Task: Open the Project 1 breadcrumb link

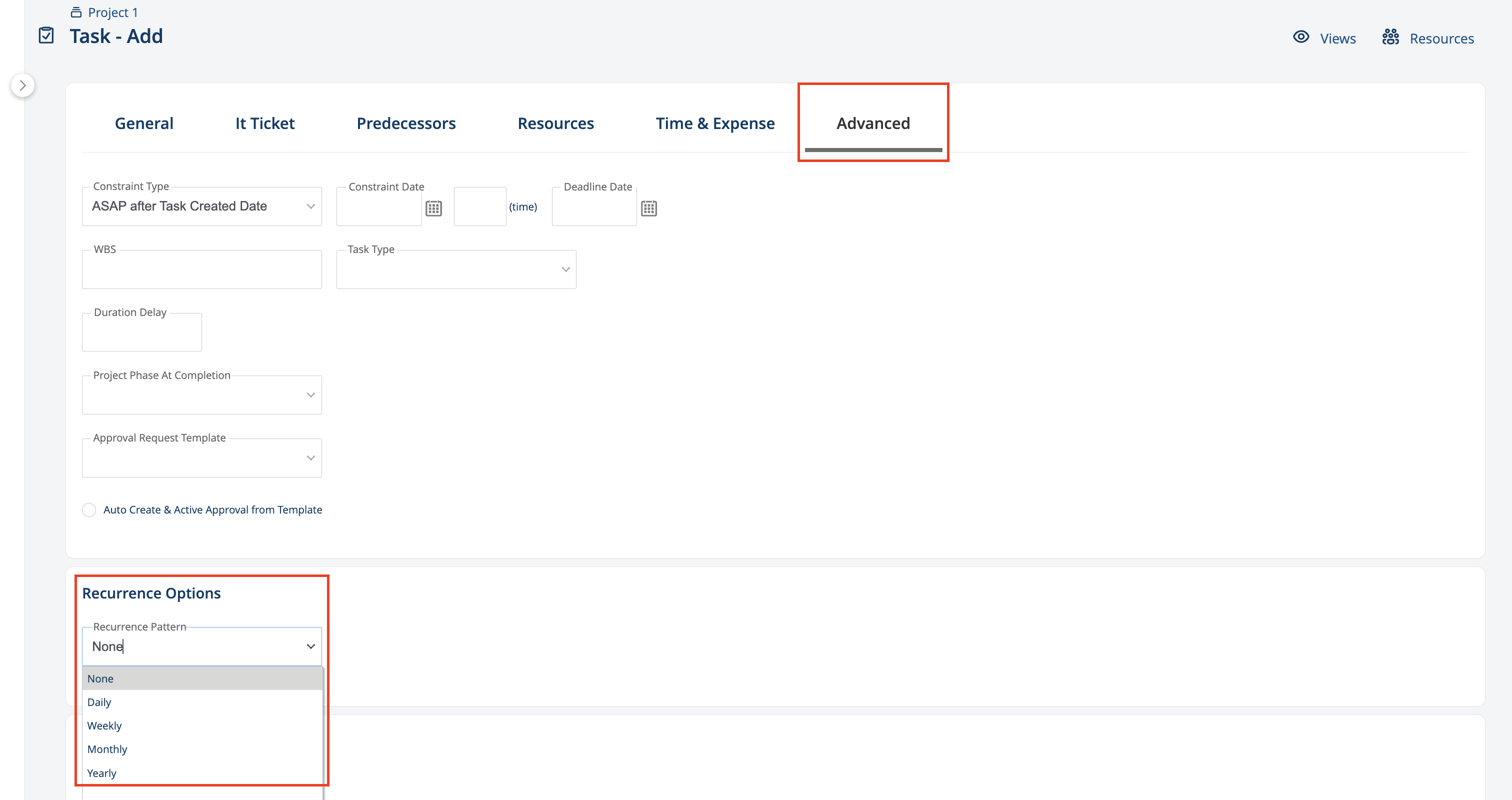Action: click(x=112, y=12)
